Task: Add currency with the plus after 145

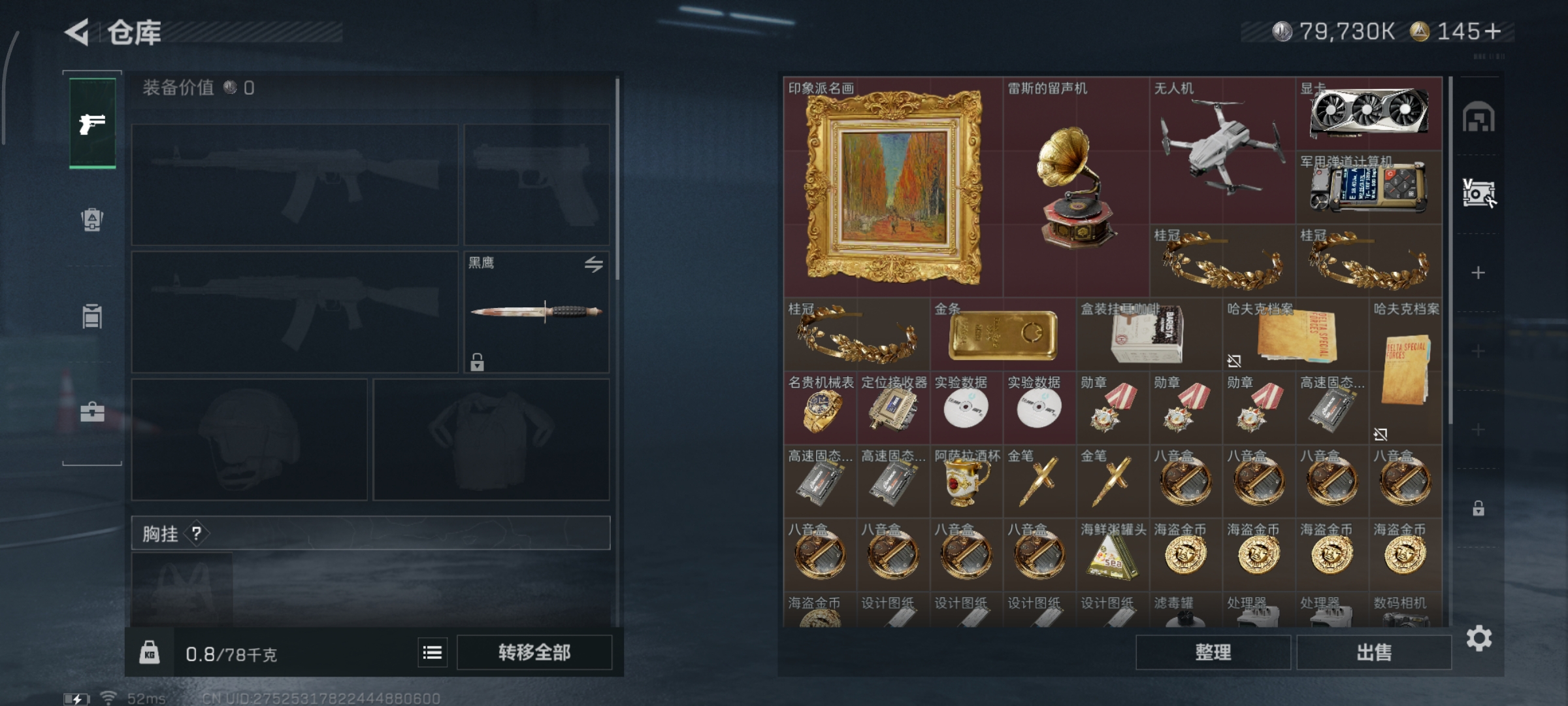Action: click(1494, 31)
